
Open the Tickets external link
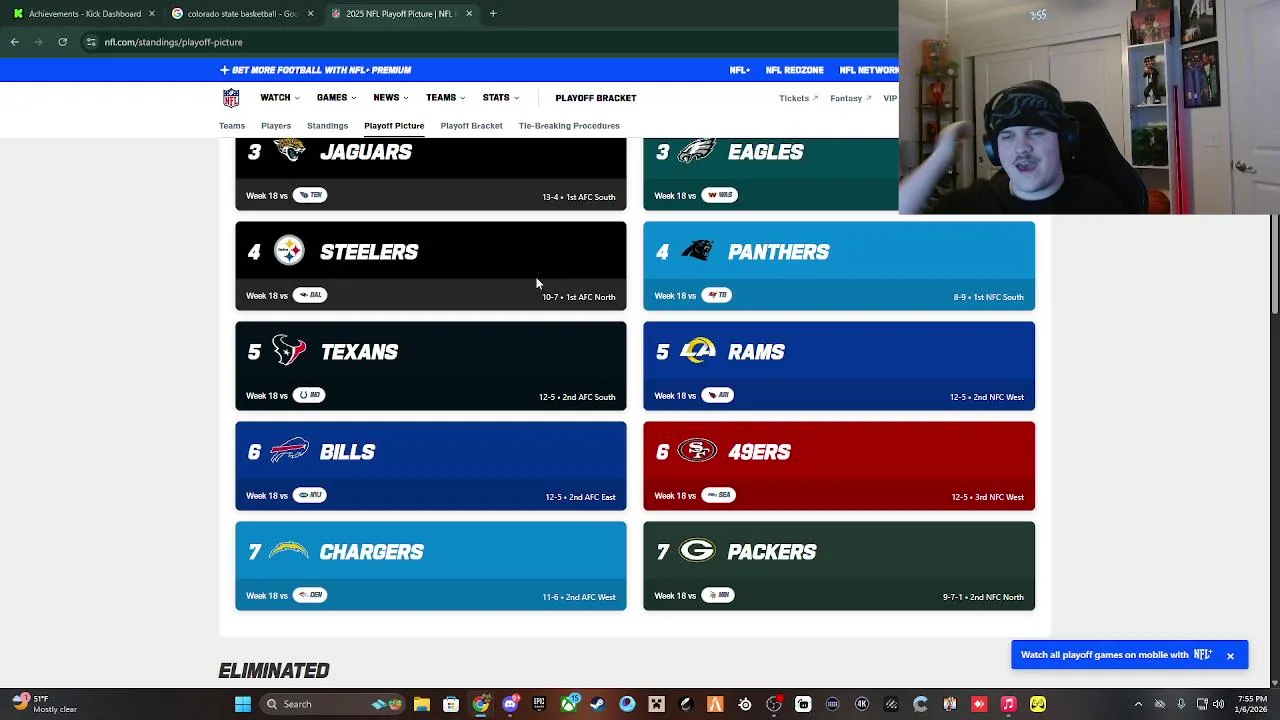point(798,98)
